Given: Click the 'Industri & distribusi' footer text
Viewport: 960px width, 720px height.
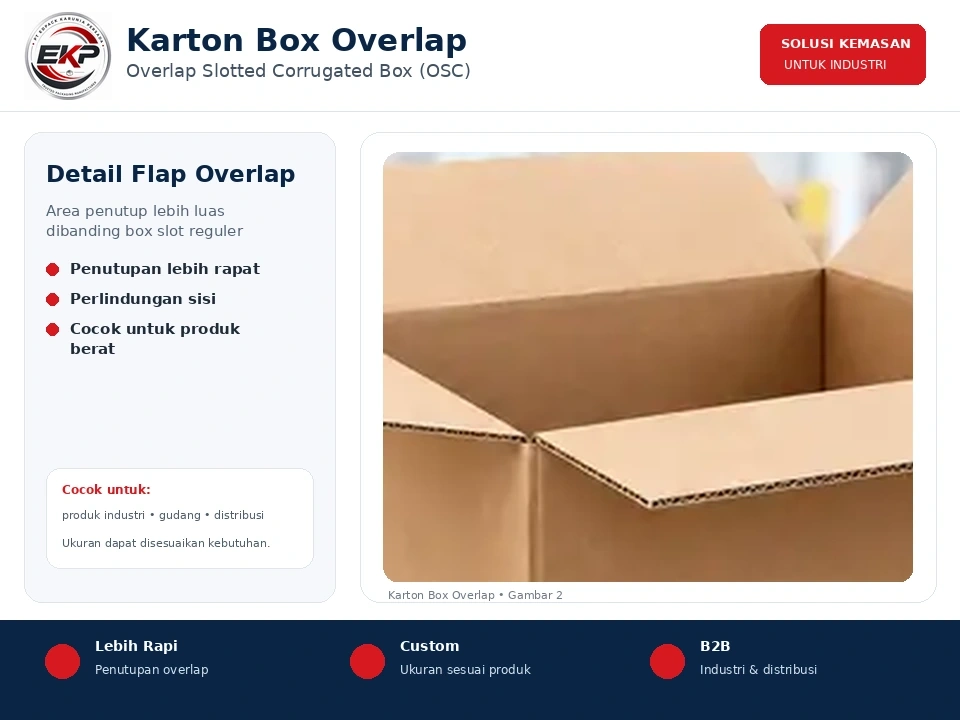Looking at the screenshot, I should point(759,670).
